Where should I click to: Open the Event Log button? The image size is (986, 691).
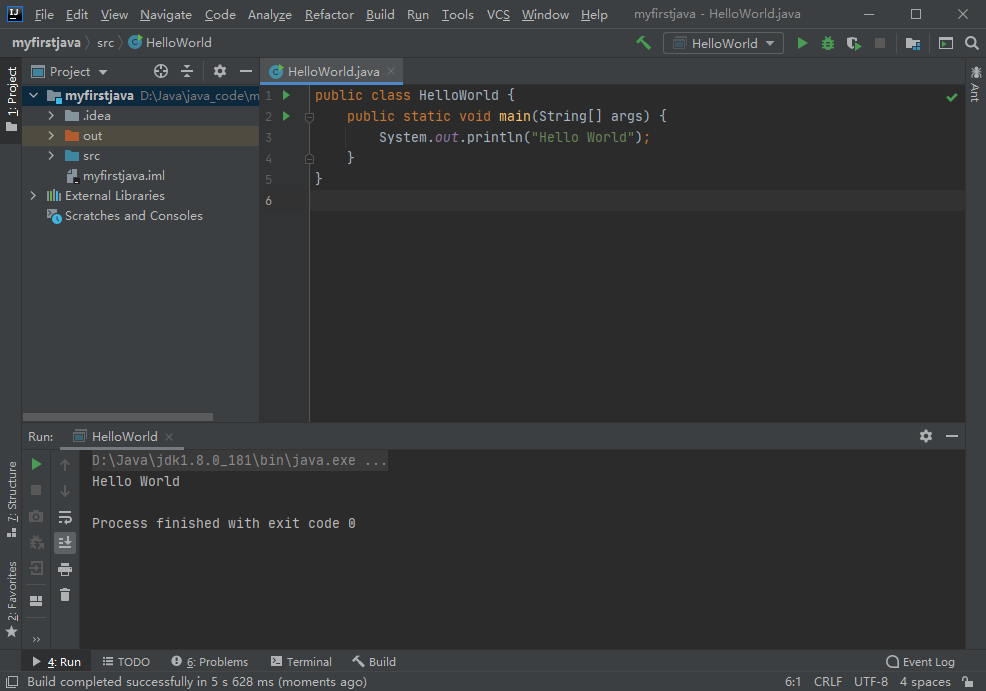920,661
